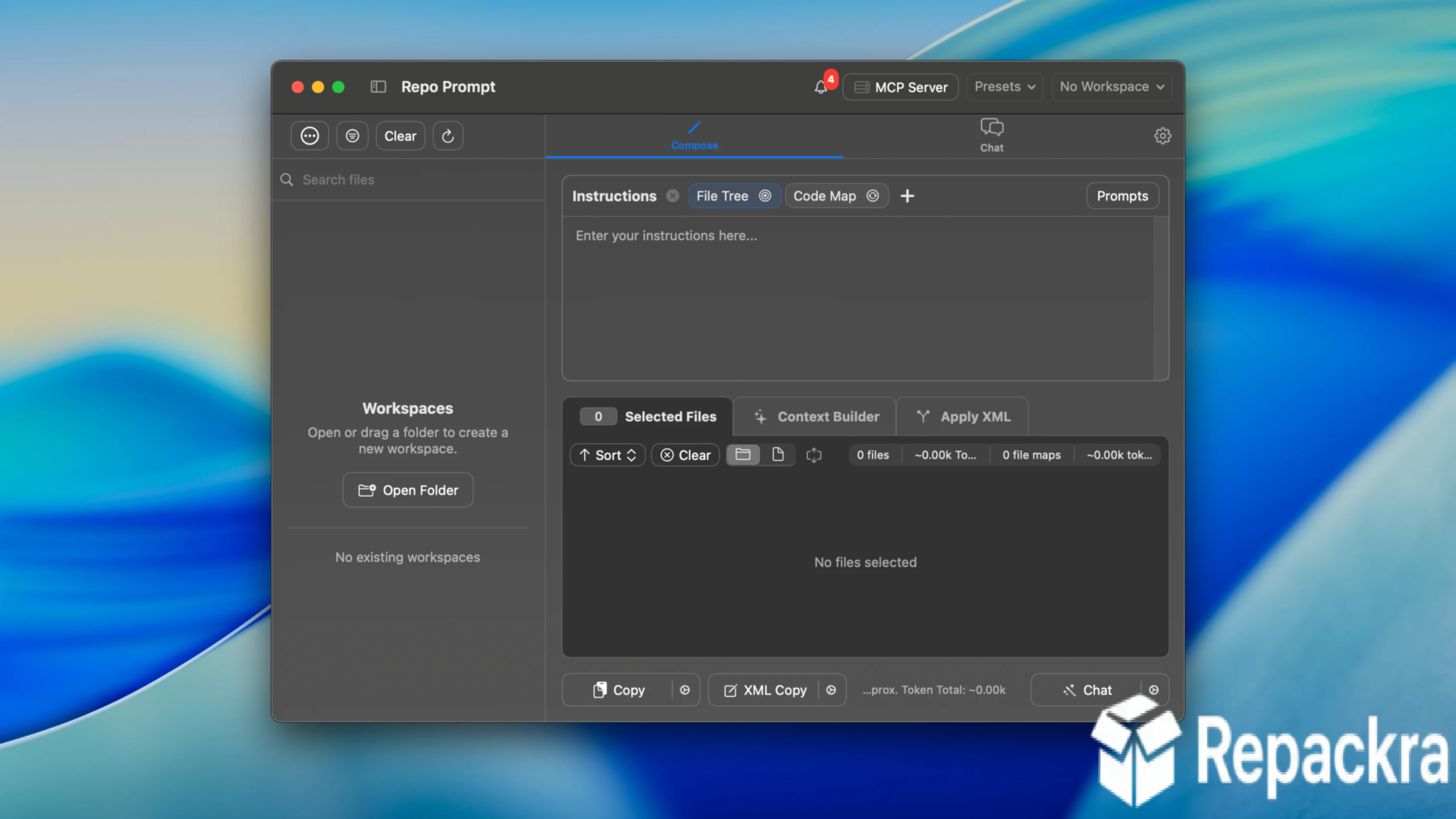Remove Instructions with the x icon

[x=673, y=196]
